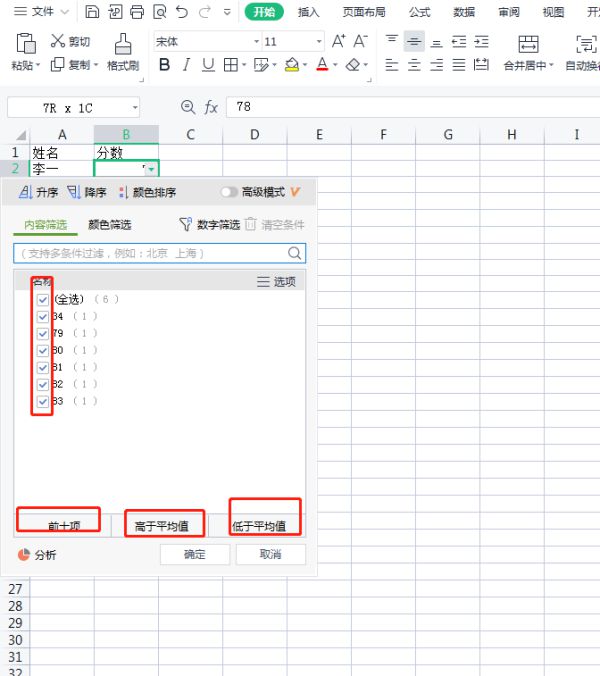Toggle the 高级模式 advanced mode switch
This screenshot has width=600, height=676.
pos(229,192)
